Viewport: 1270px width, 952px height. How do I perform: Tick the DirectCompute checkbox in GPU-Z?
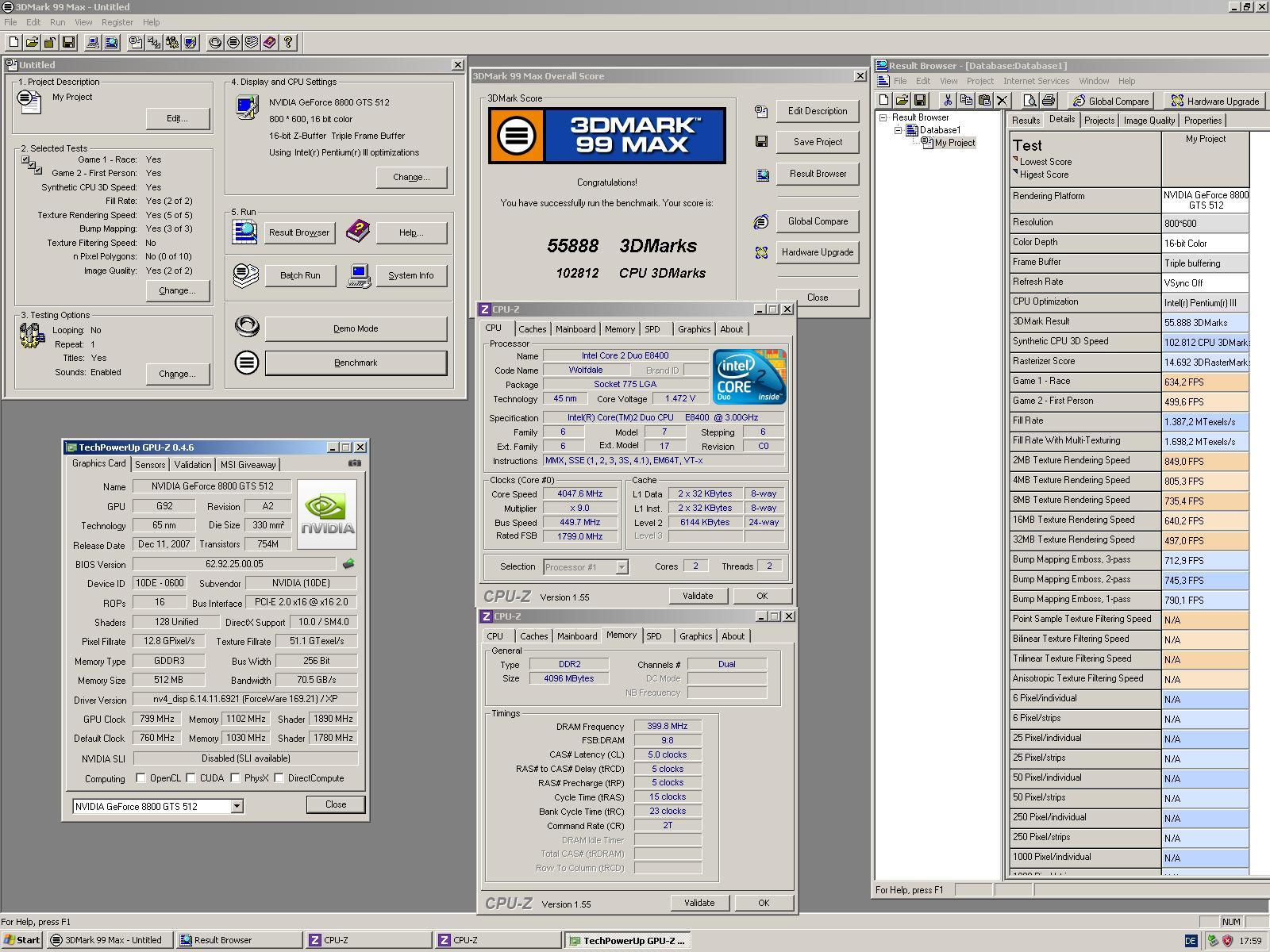coord(279,778)
